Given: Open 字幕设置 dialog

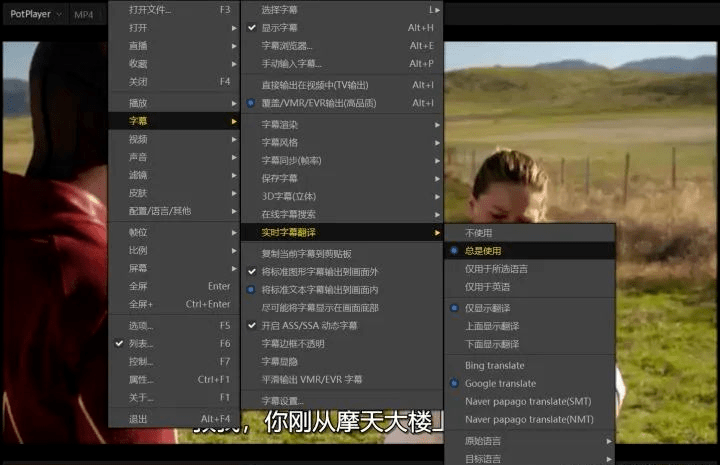Looking at the screenshot, I should click(342, 401).
